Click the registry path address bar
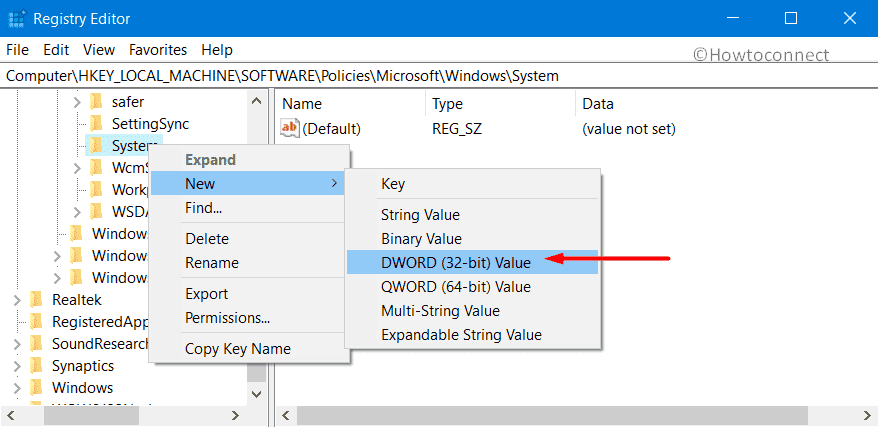The width and height of the screenshot is (878, 427). pyautogui.click(x=439, y=76)
